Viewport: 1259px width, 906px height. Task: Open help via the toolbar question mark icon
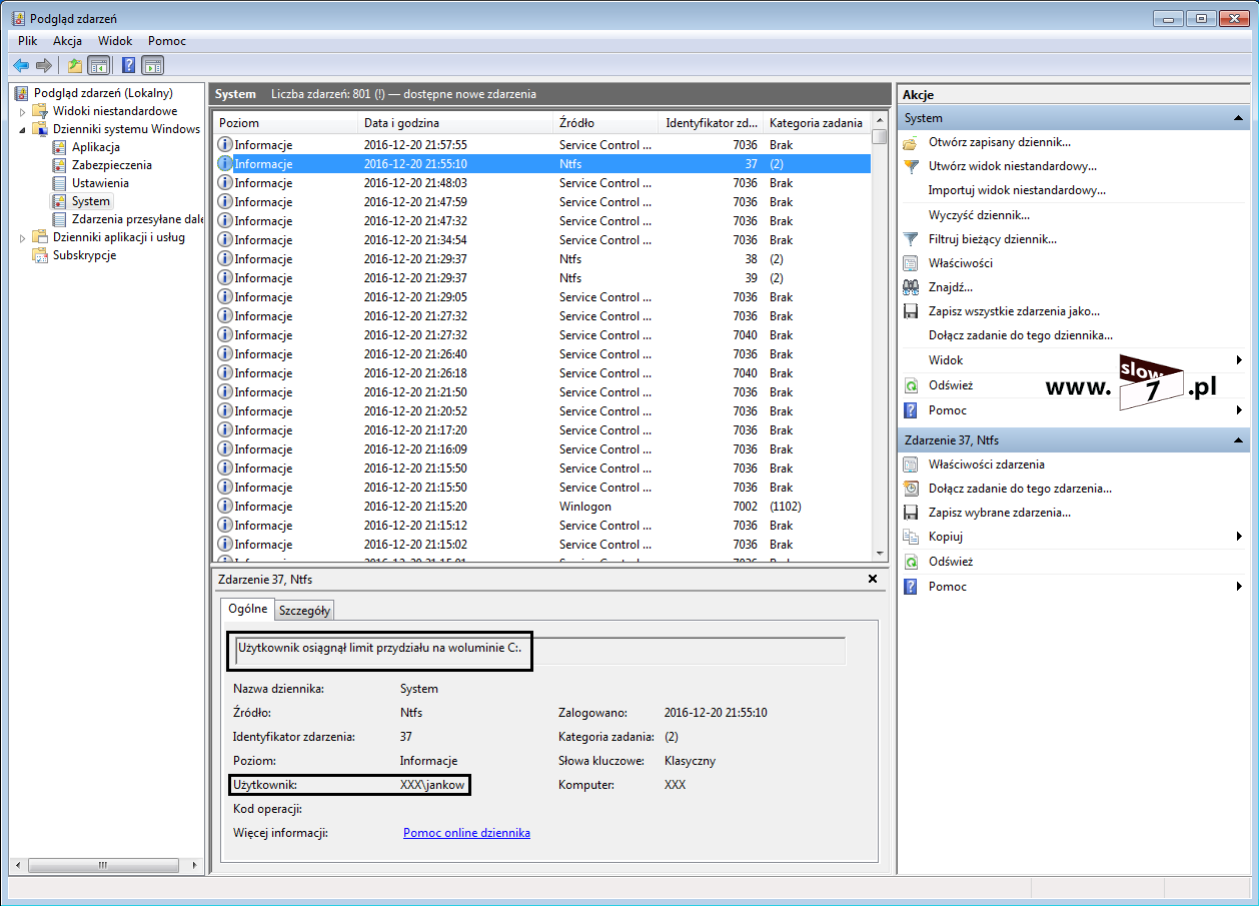click(x=129, y=66)
